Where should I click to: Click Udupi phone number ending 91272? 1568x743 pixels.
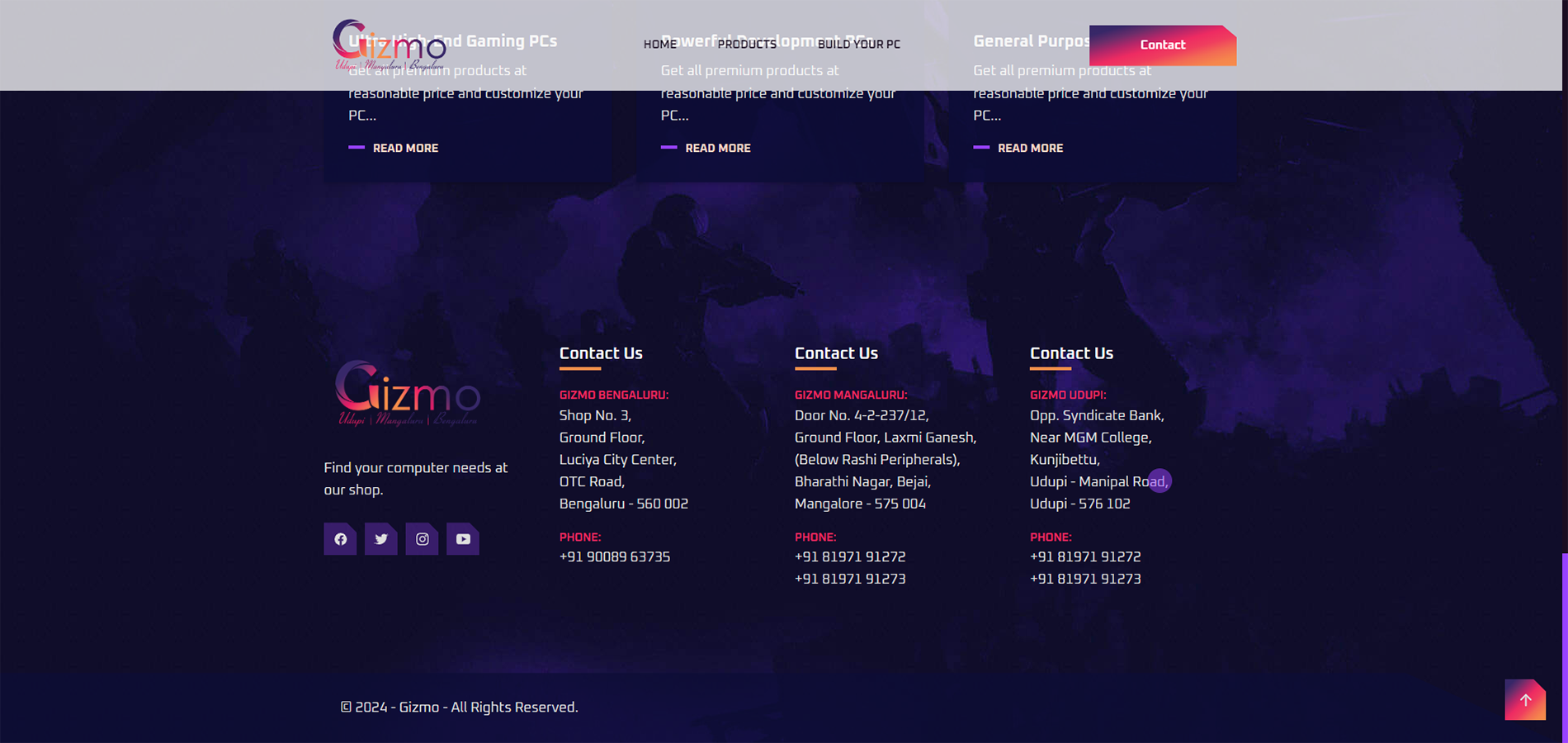(1085, 557)
